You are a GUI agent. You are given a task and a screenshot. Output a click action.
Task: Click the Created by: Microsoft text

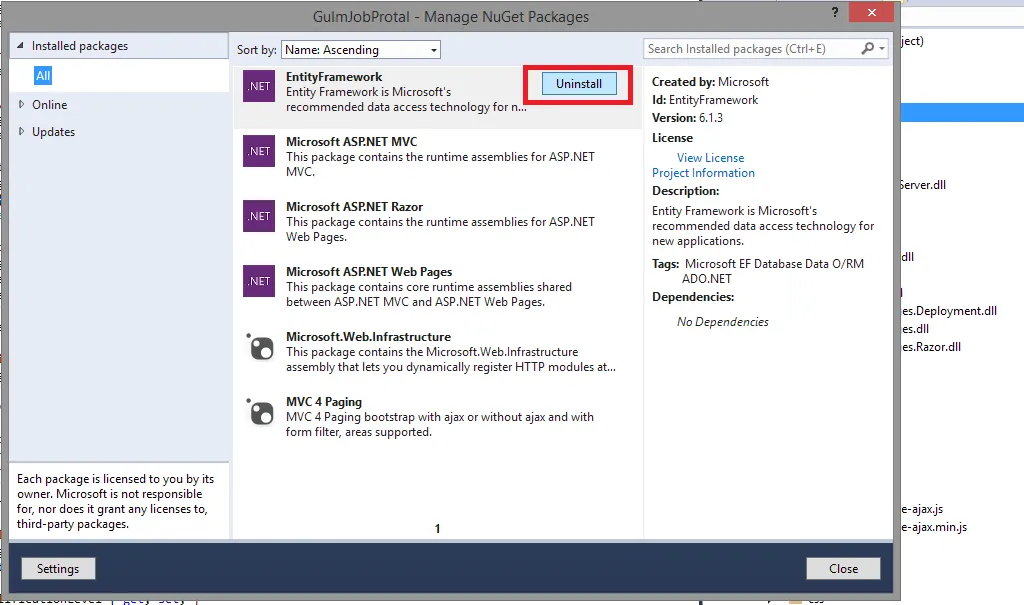point(710,82)
